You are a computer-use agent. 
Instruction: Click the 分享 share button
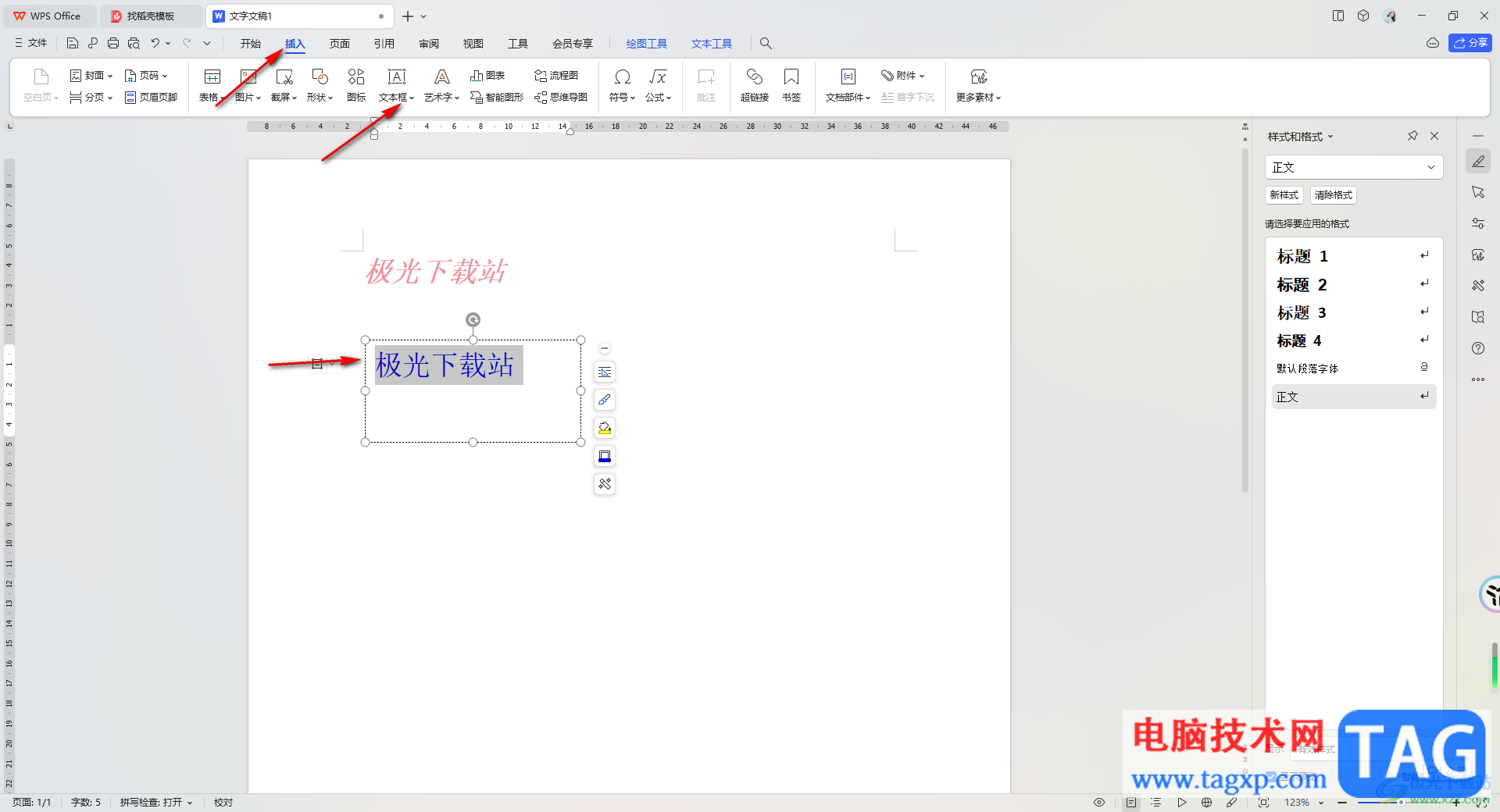pos(1470,43)
